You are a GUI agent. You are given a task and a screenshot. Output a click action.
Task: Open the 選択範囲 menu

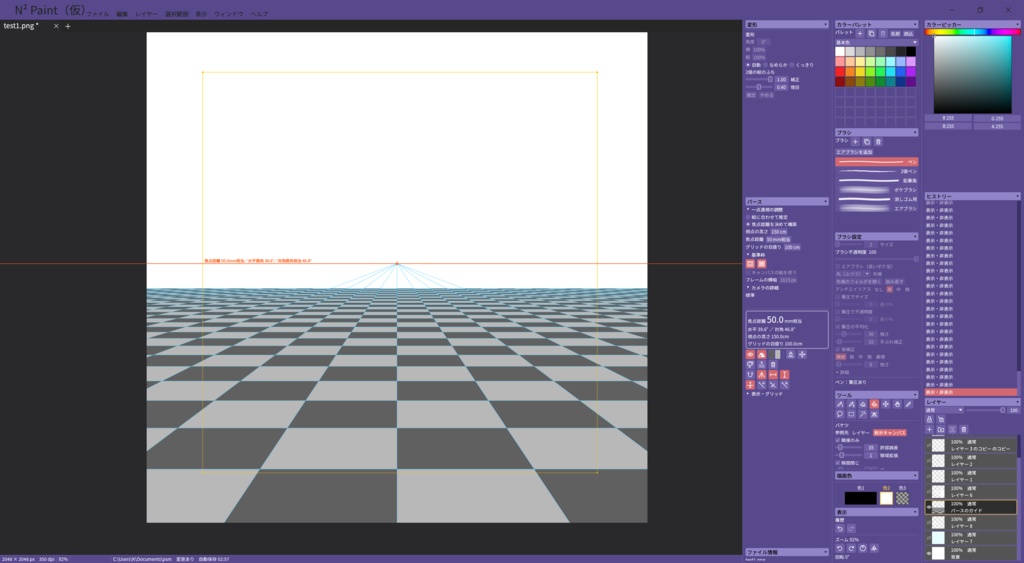click(x=176, y=14)
